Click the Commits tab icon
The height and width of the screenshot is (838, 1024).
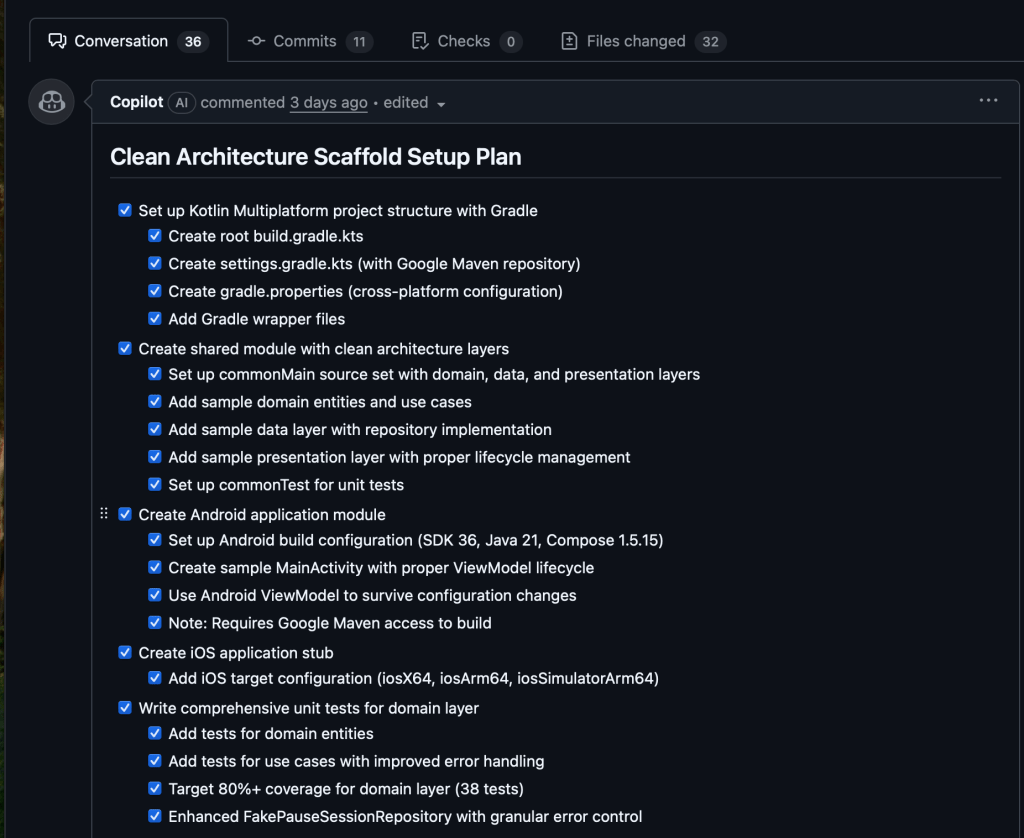coord(257,41)
